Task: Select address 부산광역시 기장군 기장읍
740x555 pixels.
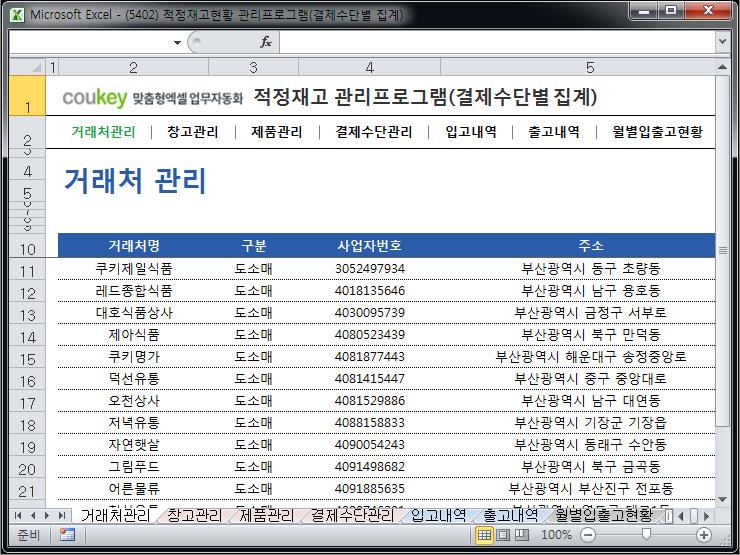Action: pos(590,422)
